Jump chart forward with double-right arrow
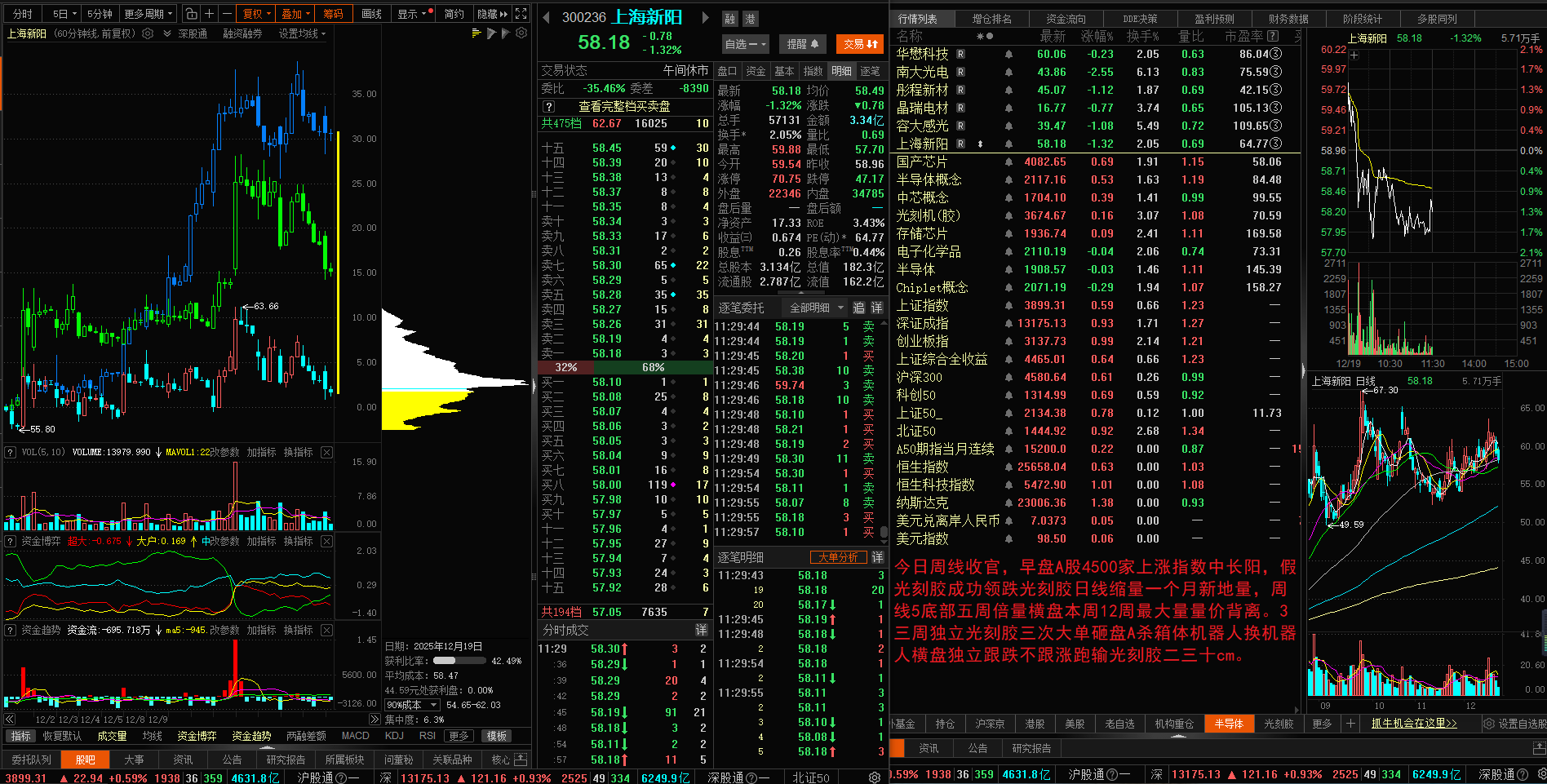This screenshot has width=1547, height=784. 375,720
